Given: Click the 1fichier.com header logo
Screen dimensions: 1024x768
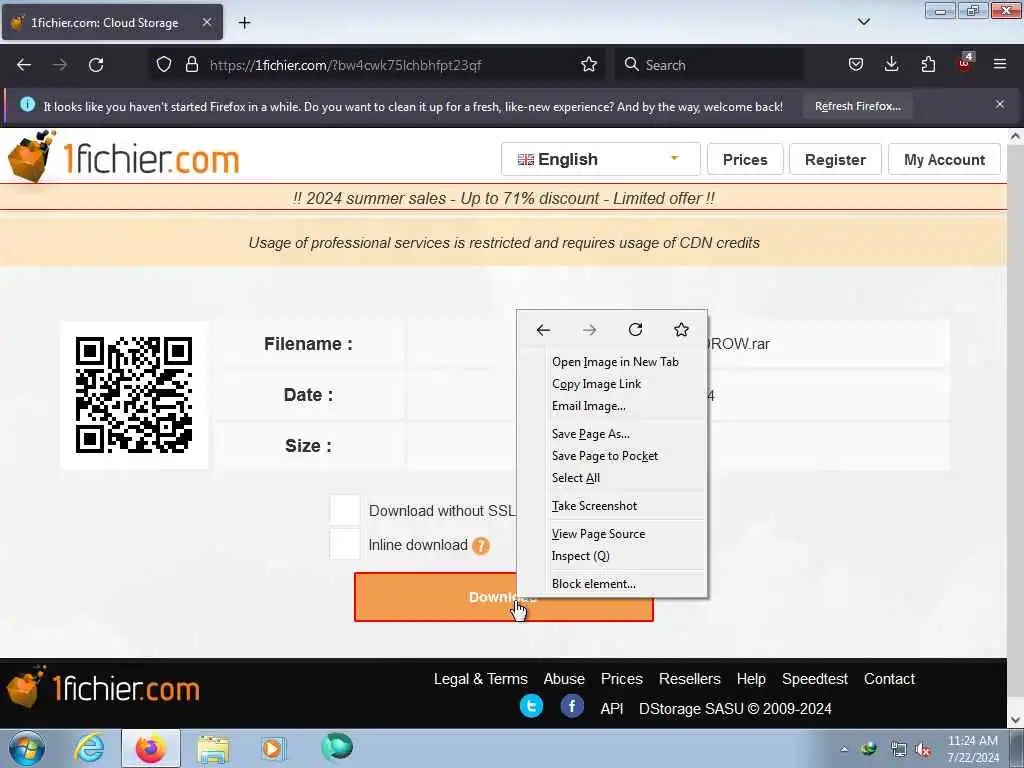Looking at the screenshot, I should (x=124, y=157).
